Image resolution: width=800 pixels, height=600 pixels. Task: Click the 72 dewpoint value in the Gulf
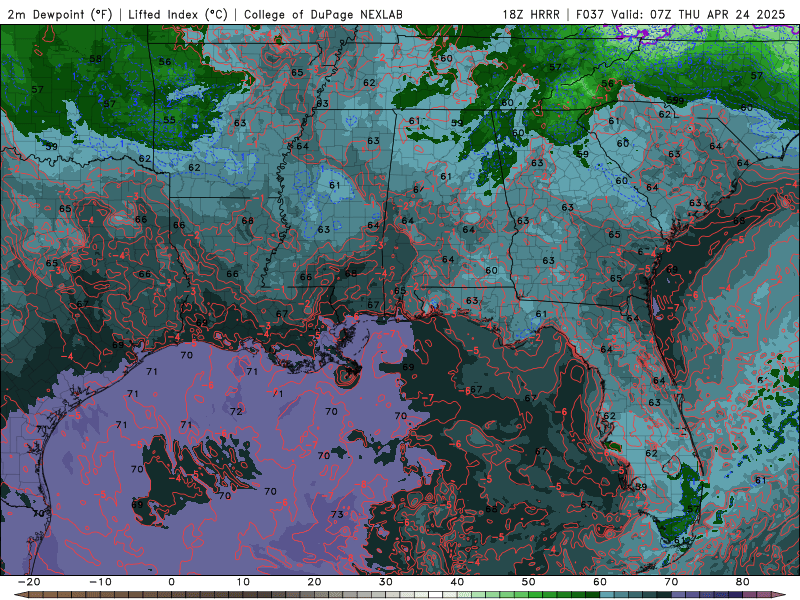(236, 411)
